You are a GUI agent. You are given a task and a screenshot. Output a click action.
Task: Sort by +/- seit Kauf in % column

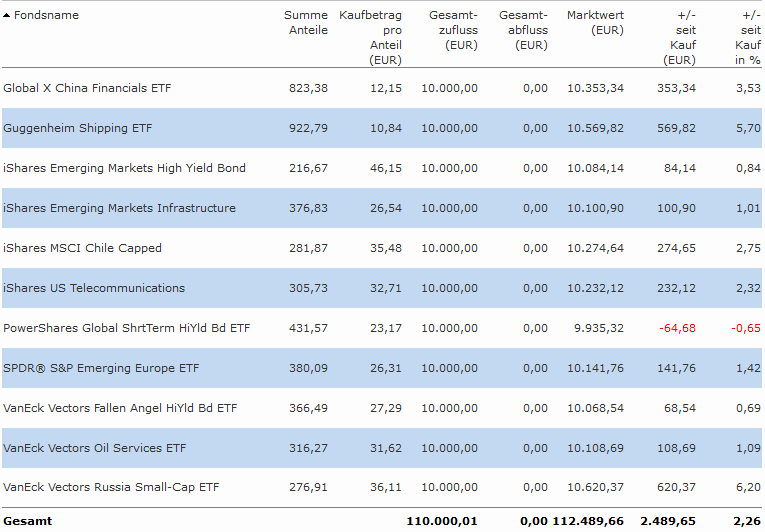point(748,38)
